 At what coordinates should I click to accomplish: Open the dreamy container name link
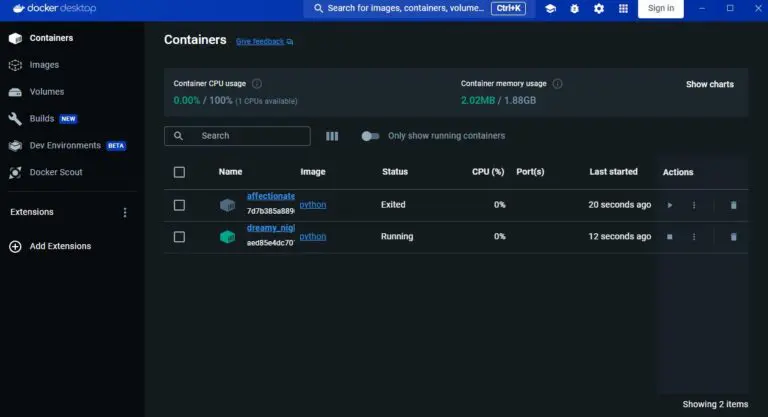270,228
